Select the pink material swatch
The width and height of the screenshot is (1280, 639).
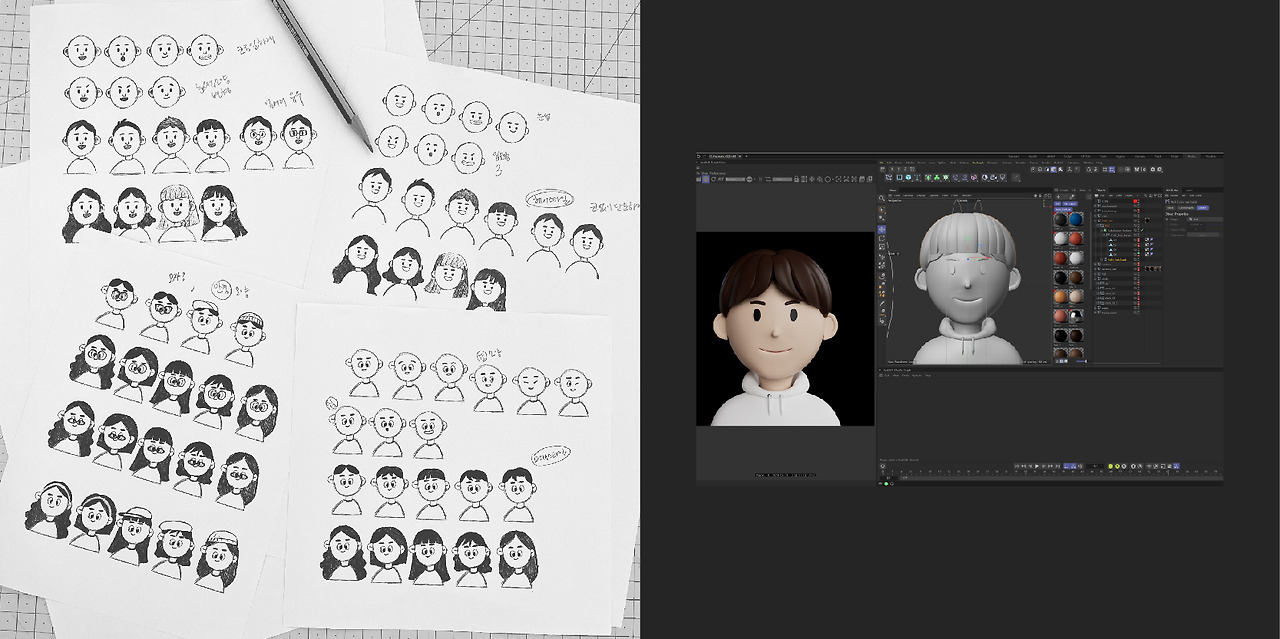tap(1060, 316)
